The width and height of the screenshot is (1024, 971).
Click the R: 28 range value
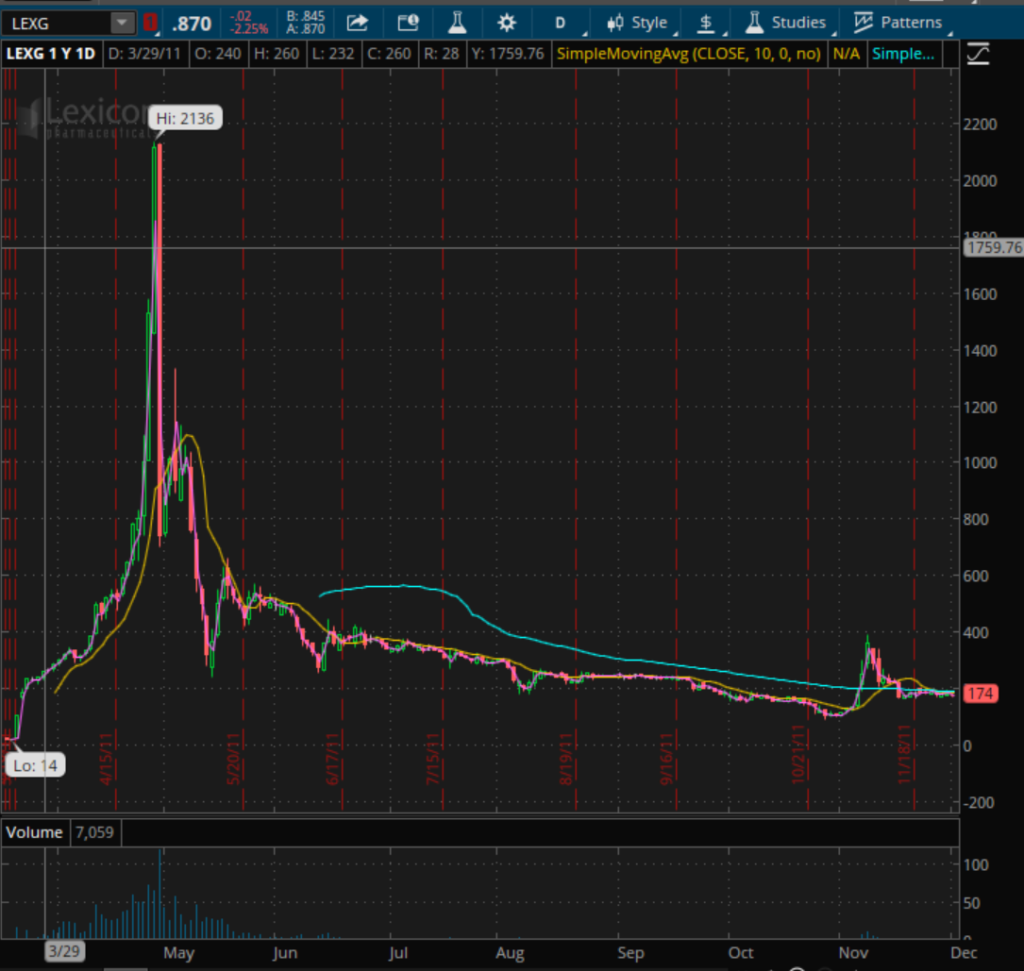441,54
